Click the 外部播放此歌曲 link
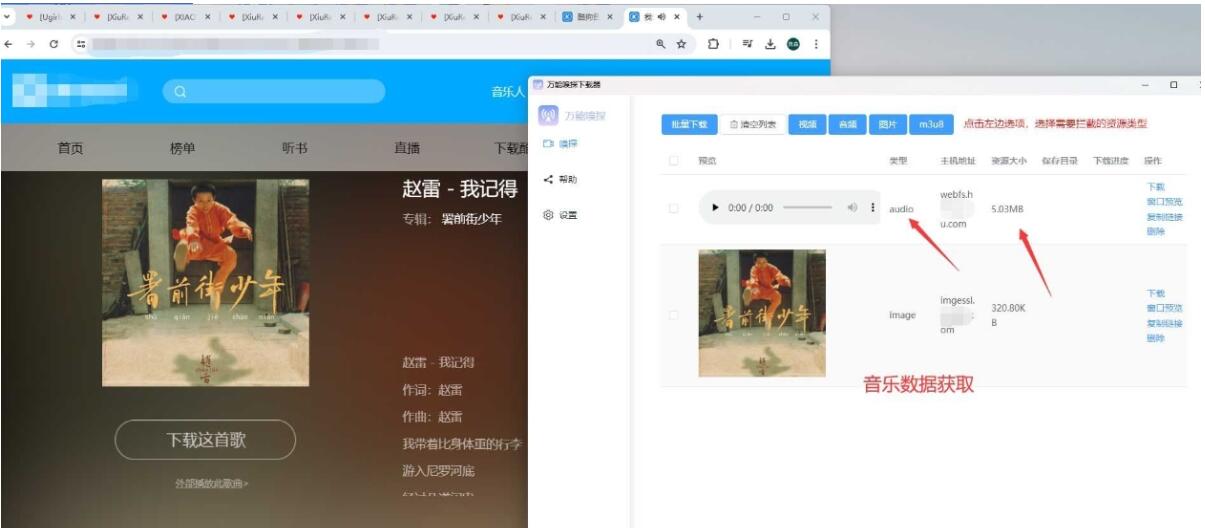The width and height of the screenshot is (1205, 528). pyautogui.click(x=211, y=484)
